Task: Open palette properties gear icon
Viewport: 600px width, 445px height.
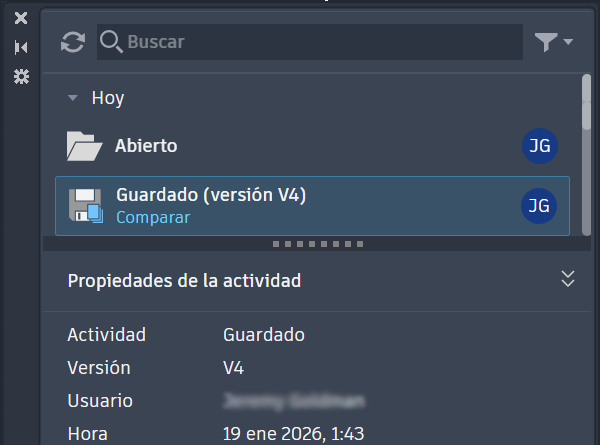Action: click(x=21, y=77)
